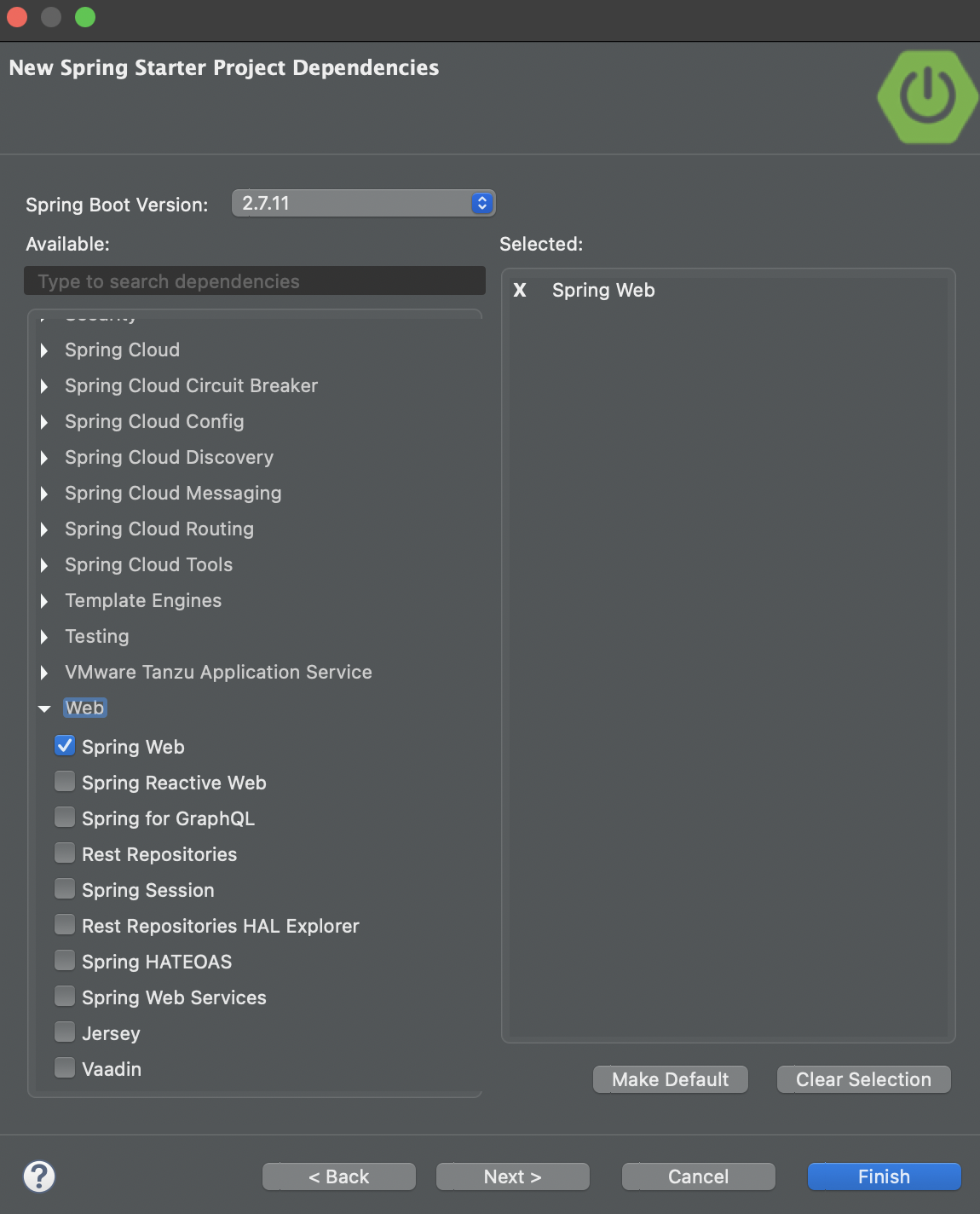The height and width of the screenshot is (1214, 980).
Task: Expand the Spring Cloud Discovery category
Action: (x=44, y=458)
